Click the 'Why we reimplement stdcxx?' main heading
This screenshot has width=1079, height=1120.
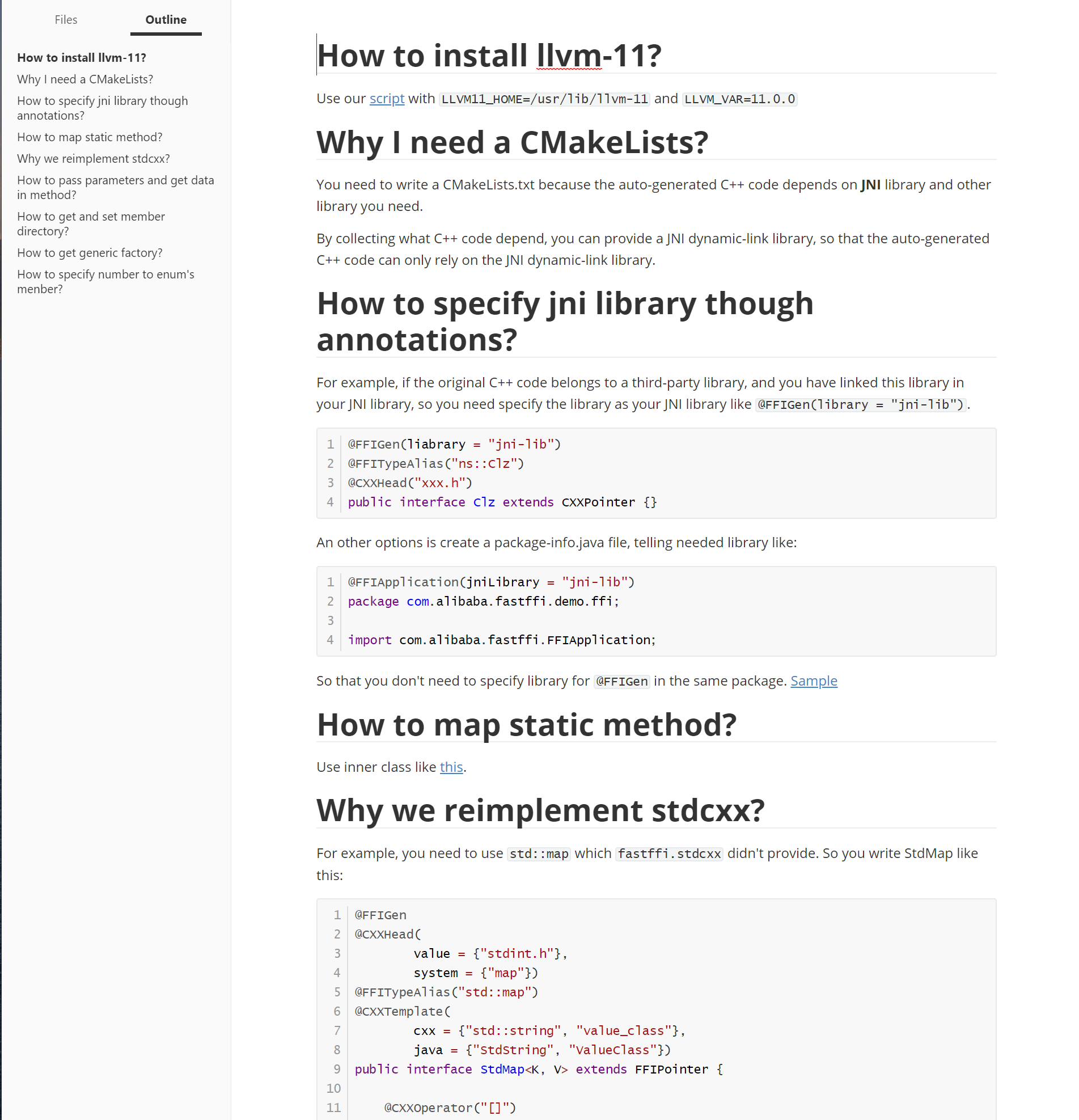[x=540, y=810]
